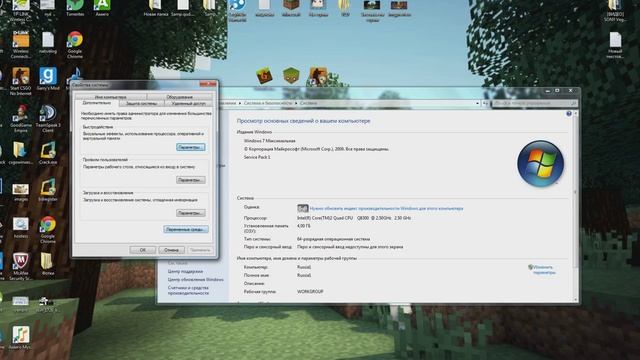Select TP-LINK Wireless desktop shortcut
Screen dimensions: 640x360
tap(20, 10)
